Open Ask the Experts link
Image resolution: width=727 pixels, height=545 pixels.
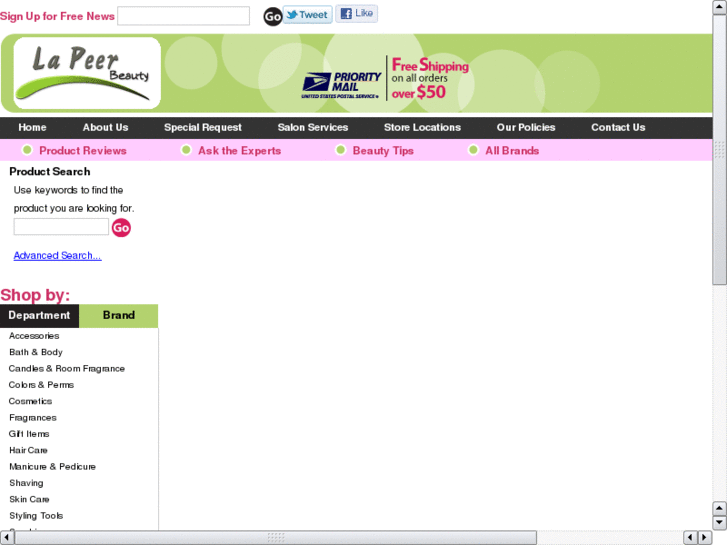coord(240,151)
